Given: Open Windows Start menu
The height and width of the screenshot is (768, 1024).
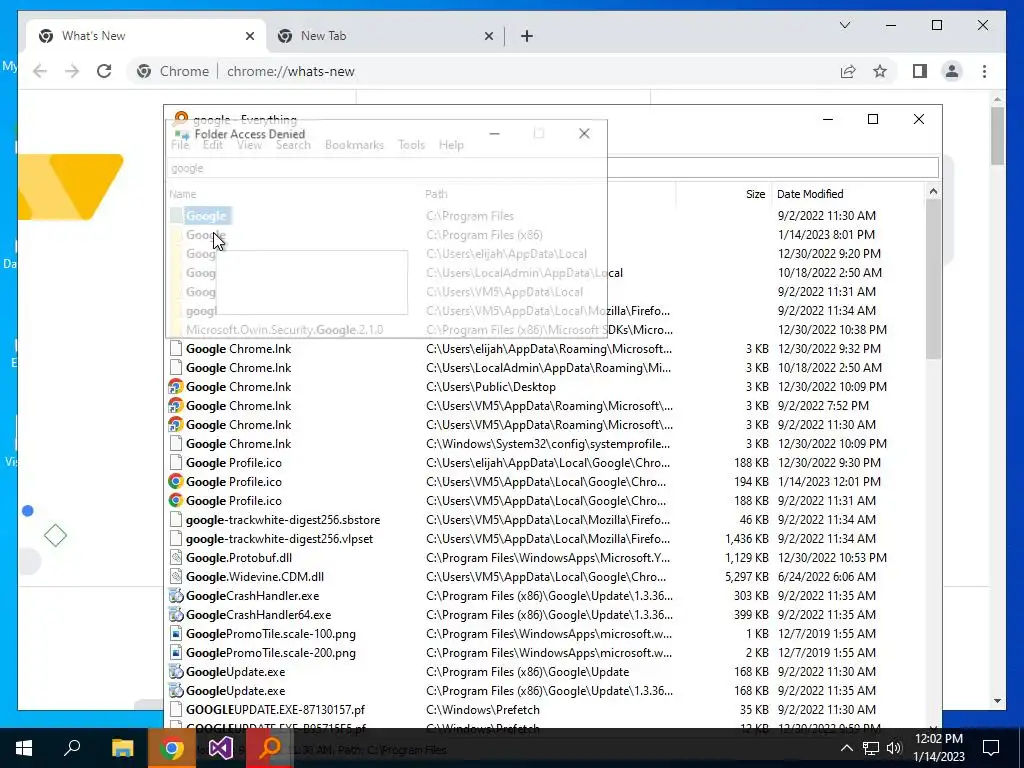Looking at the screenshot, I should click(x=24, y=748).
